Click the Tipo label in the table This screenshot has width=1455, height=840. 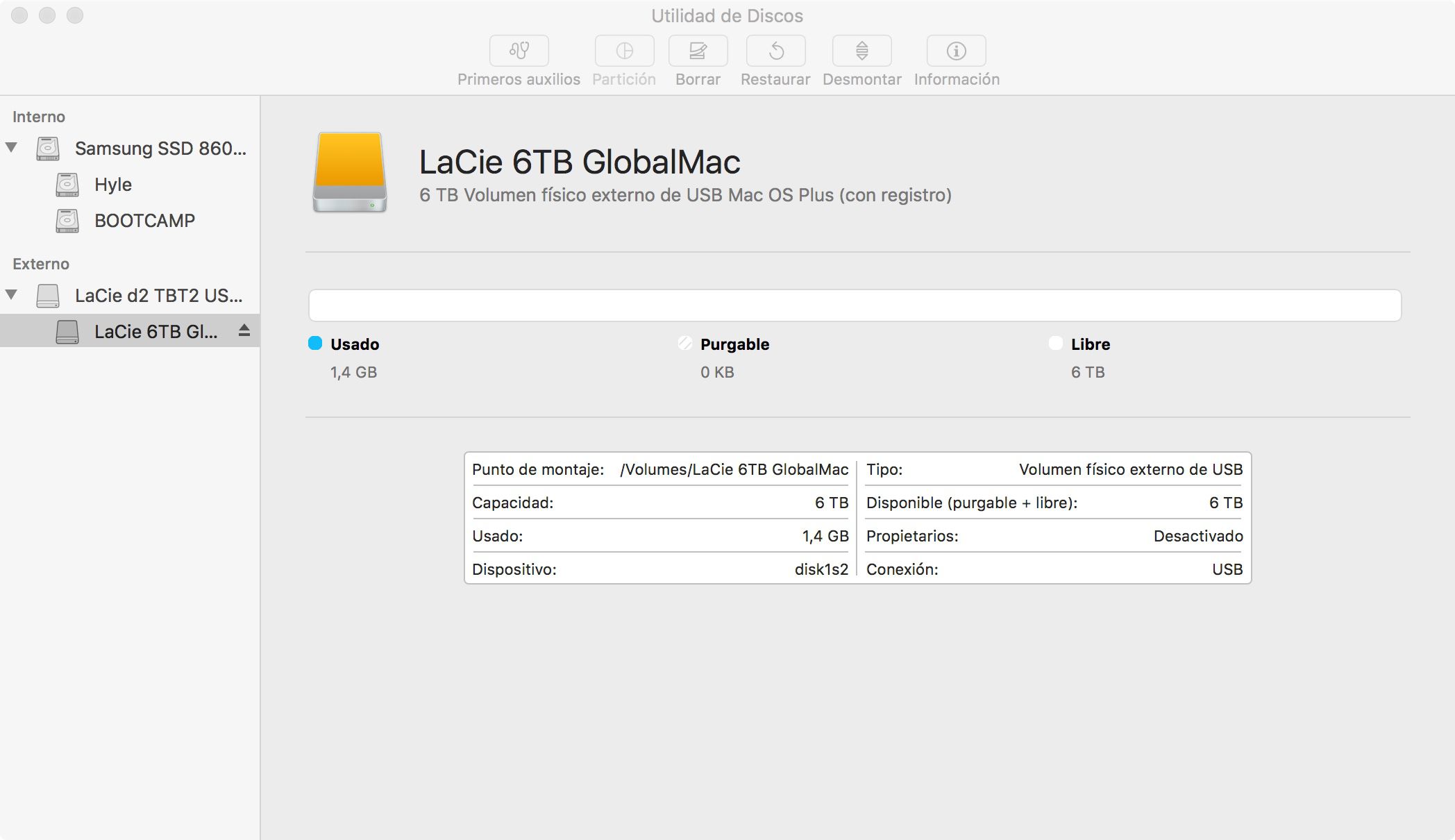click(x=884, y=469)
